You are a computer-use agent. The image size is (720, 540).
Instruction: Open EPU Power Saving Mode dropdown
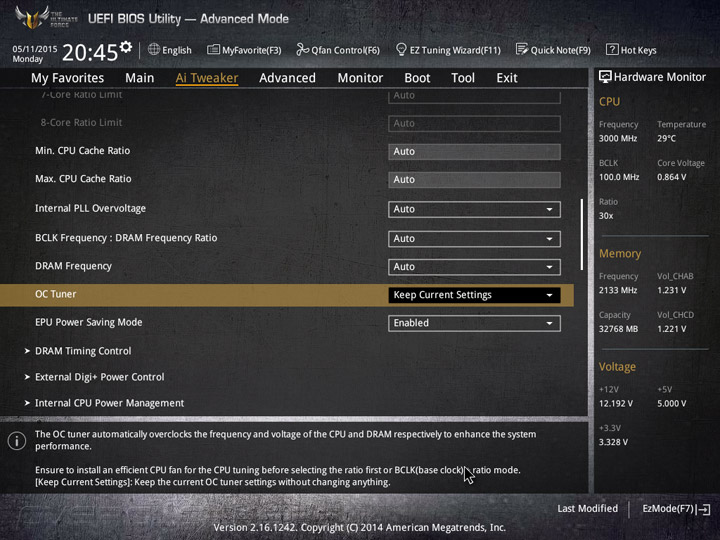[474, 323]
